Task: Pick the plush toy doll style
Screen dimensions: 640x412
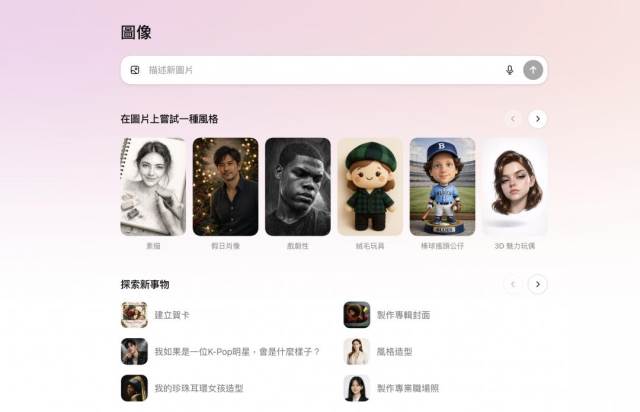Action: 370,187
